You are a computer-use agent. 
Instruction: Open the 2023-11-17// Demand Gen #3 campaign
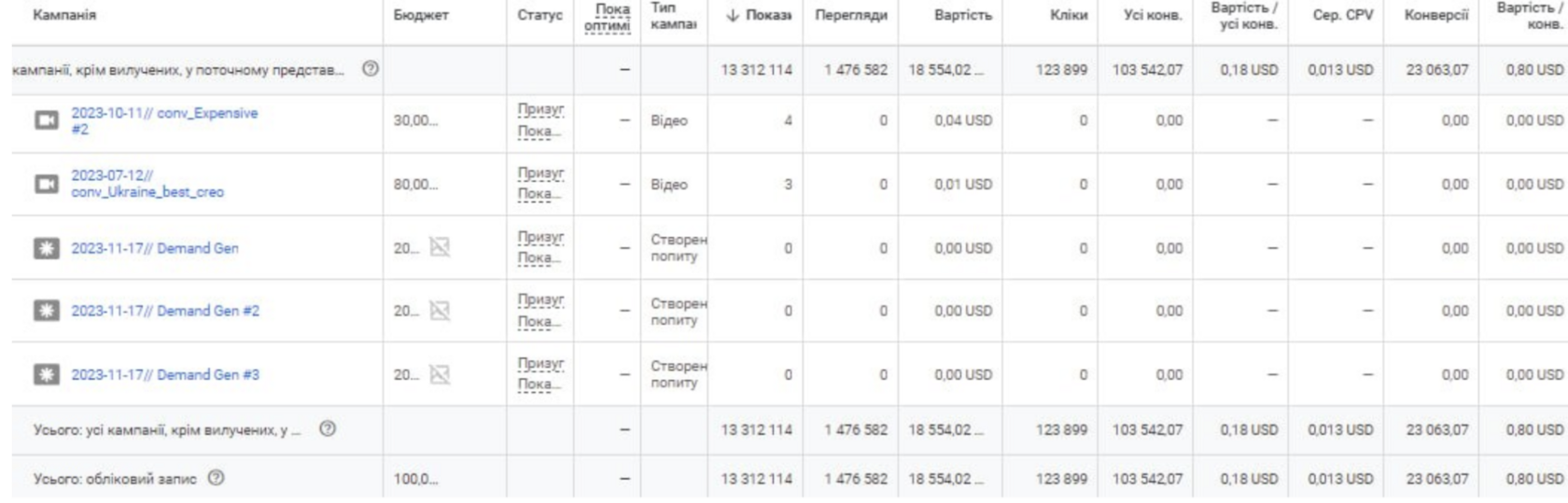(165, 374)
